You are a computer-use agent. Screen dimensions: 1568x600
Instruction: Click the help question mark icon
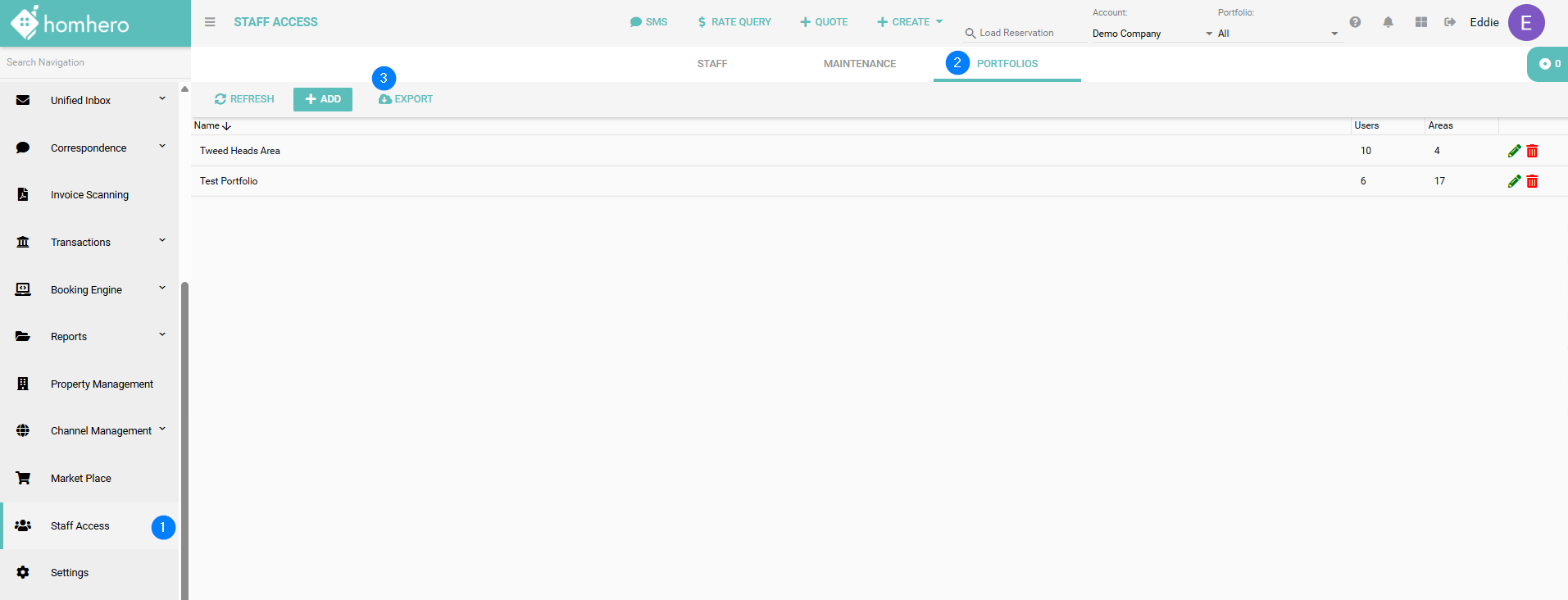click(x=1355, y=22)
